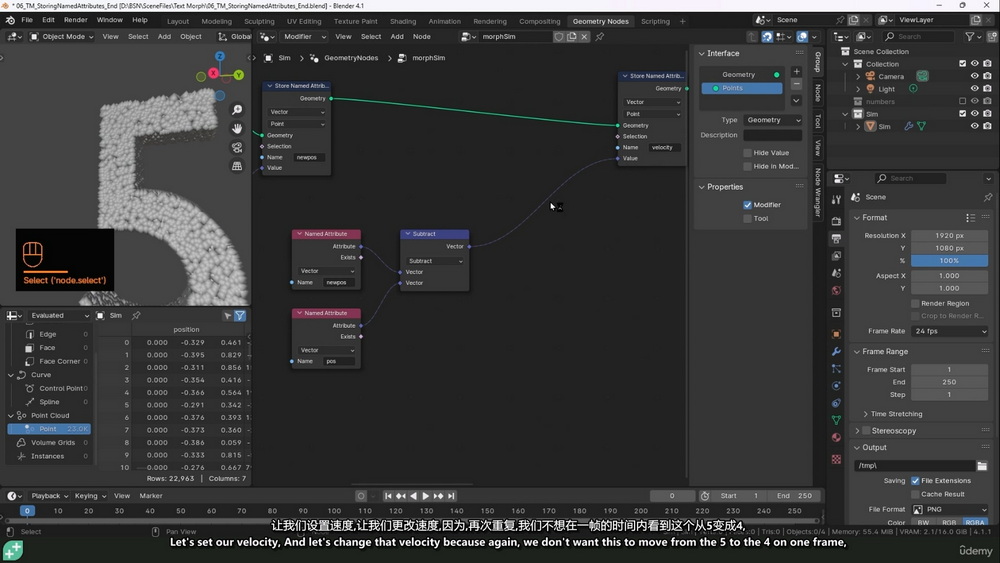This screenshot has width=1000, height=563.
Task: Open the Object Data properties green tab
Action: pyautogui.click(x=836, y=420)
